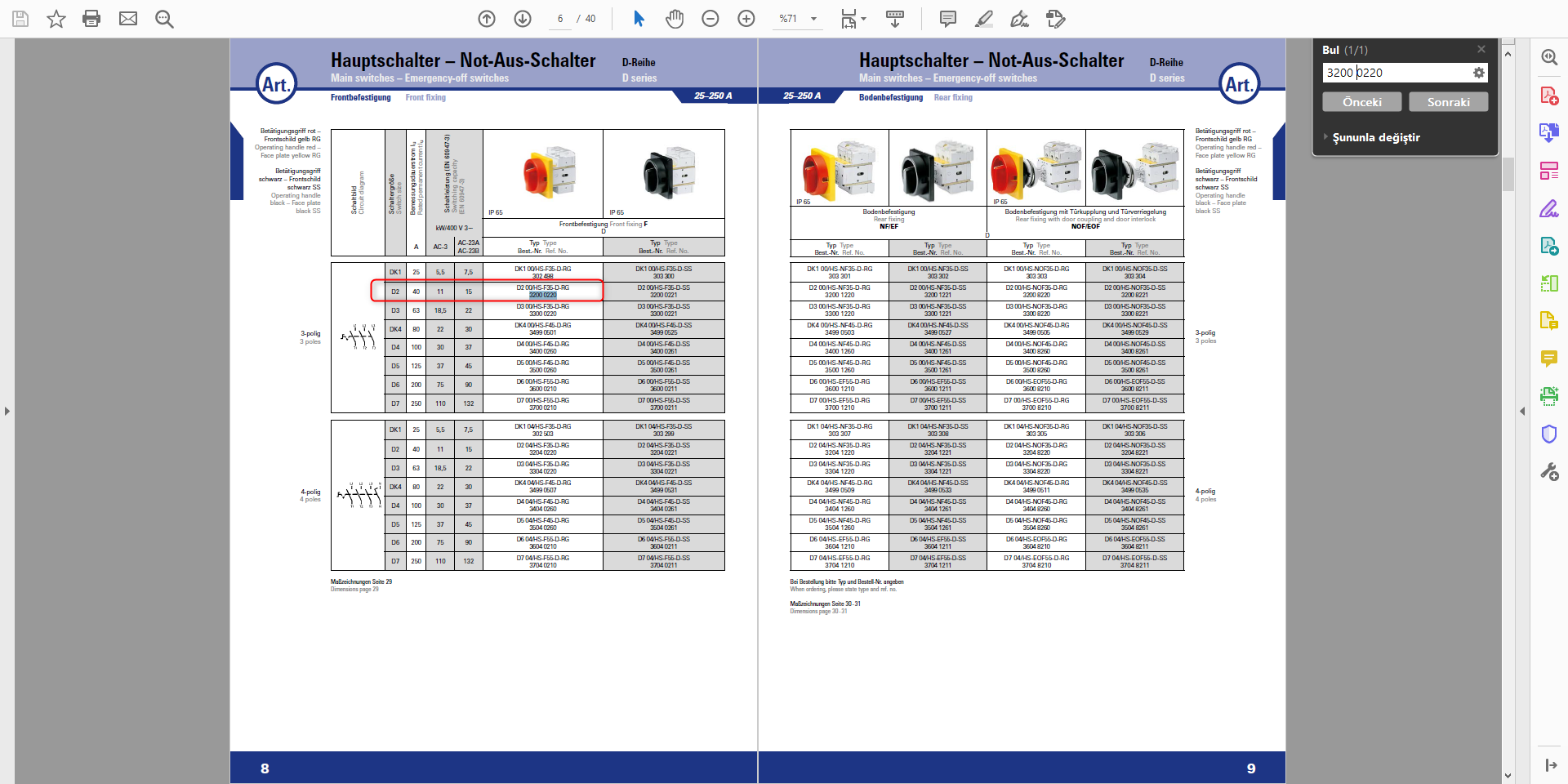Activate the hand pan tool
Image resolution: width=1568 pixels, height=784 pixels.
(x=675, y=19)
